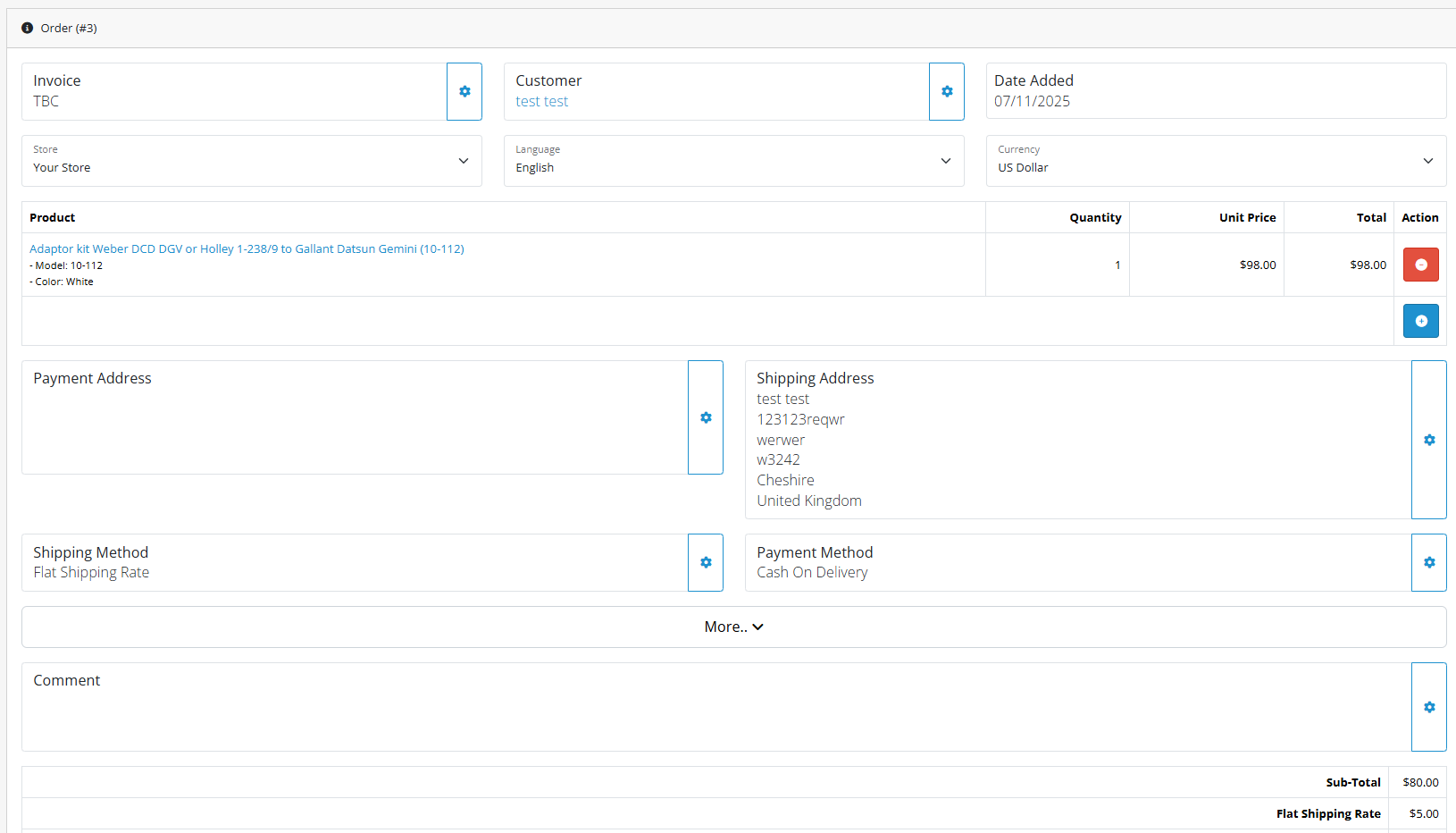The width and height of the screenshot is (1456, 833).
Task: Open the Currency dropdown
Action: pyautogui.click(x=1217, y=161)
